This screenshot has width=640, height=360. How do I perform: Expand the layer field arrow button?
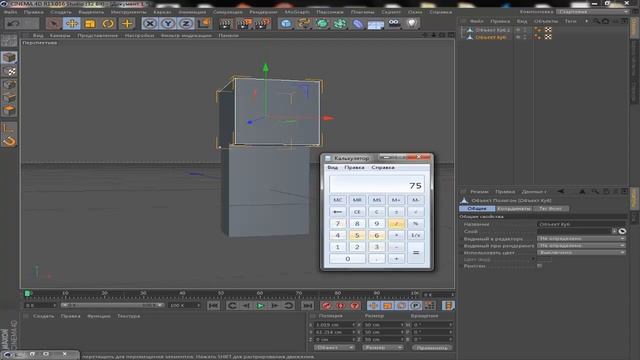tap(614, 231)
